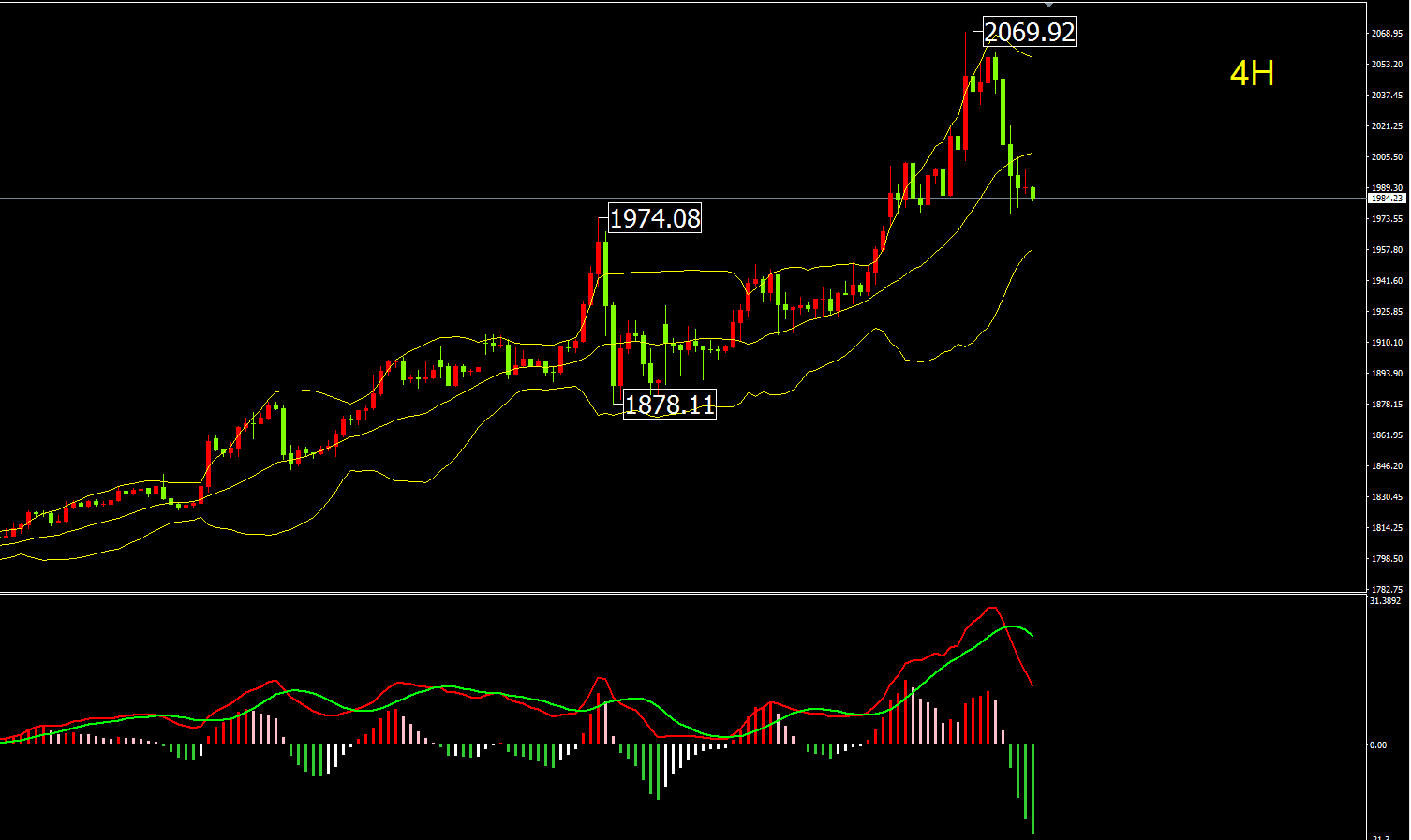The image size is (1411, 840).
Task: Click the 0.00 MACD zero level value
Action: [1378, 745]
